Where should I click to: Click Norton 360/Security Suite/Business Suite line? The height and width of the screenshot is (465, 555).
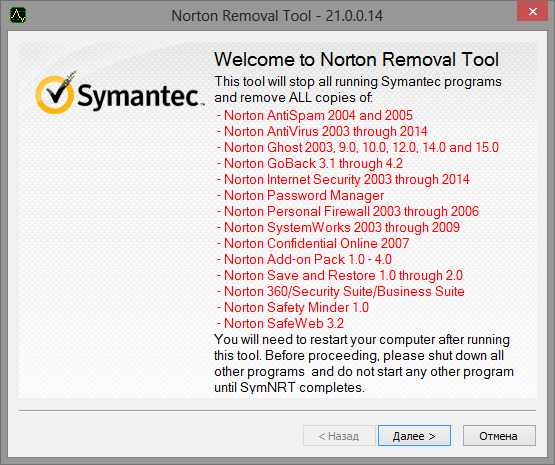click(x=341, y=291)
